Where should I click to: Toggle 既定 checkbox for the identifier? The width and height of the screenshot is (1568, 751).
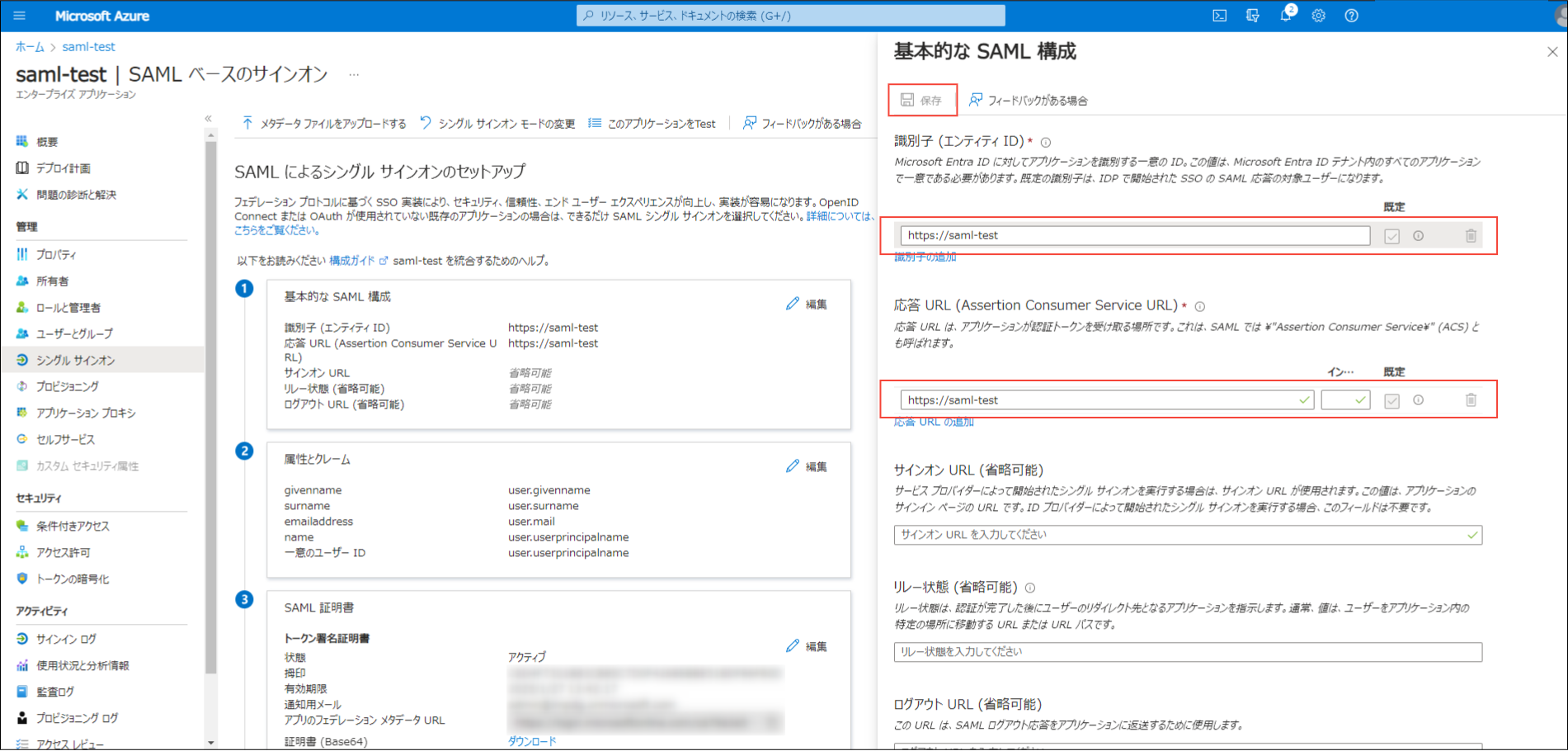[1391, 236]
